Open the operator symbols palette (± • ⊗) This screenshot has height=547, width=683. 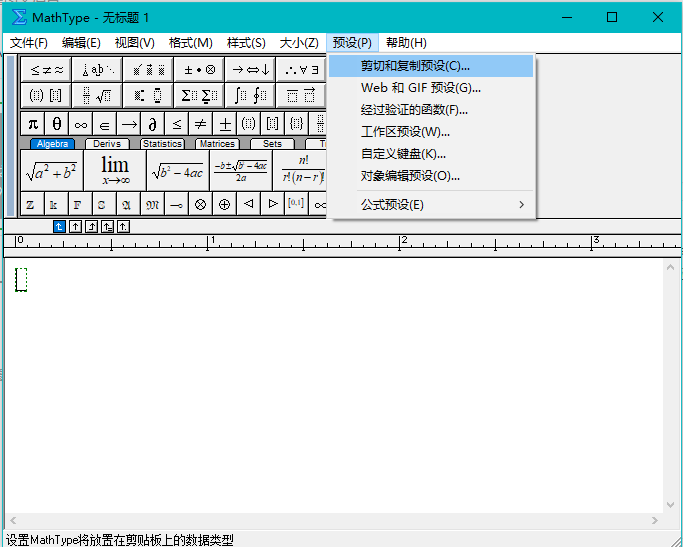coord(199,70)
